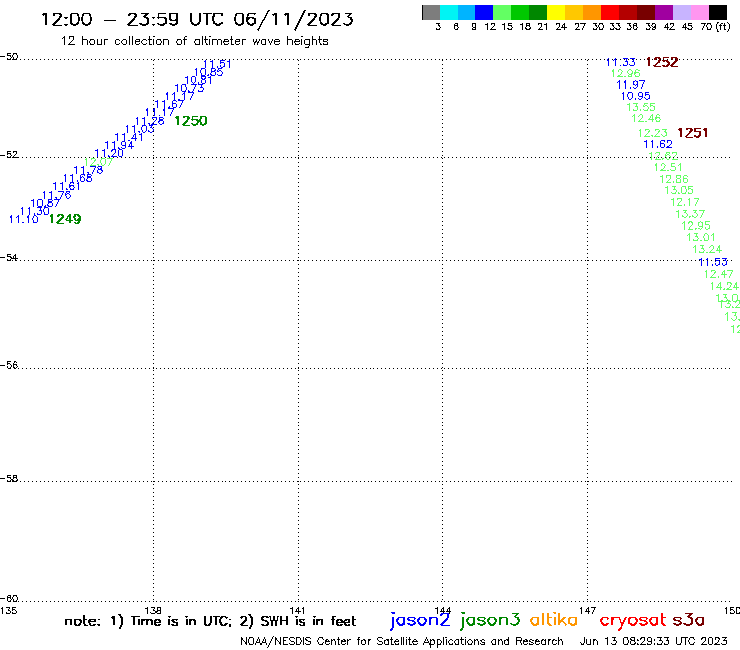Click the wave height value 11.97
The height and width of the screenshot is (650, 740).
point(631,85)
